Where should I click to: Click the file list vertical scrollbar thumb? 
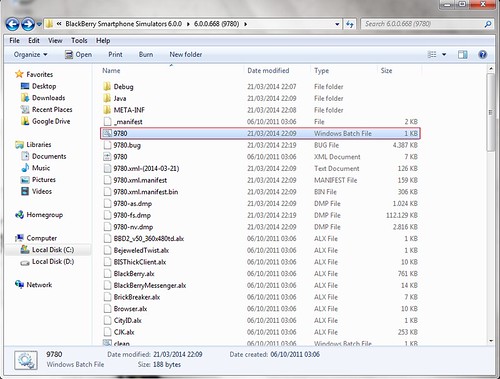(x=490, y=112)
